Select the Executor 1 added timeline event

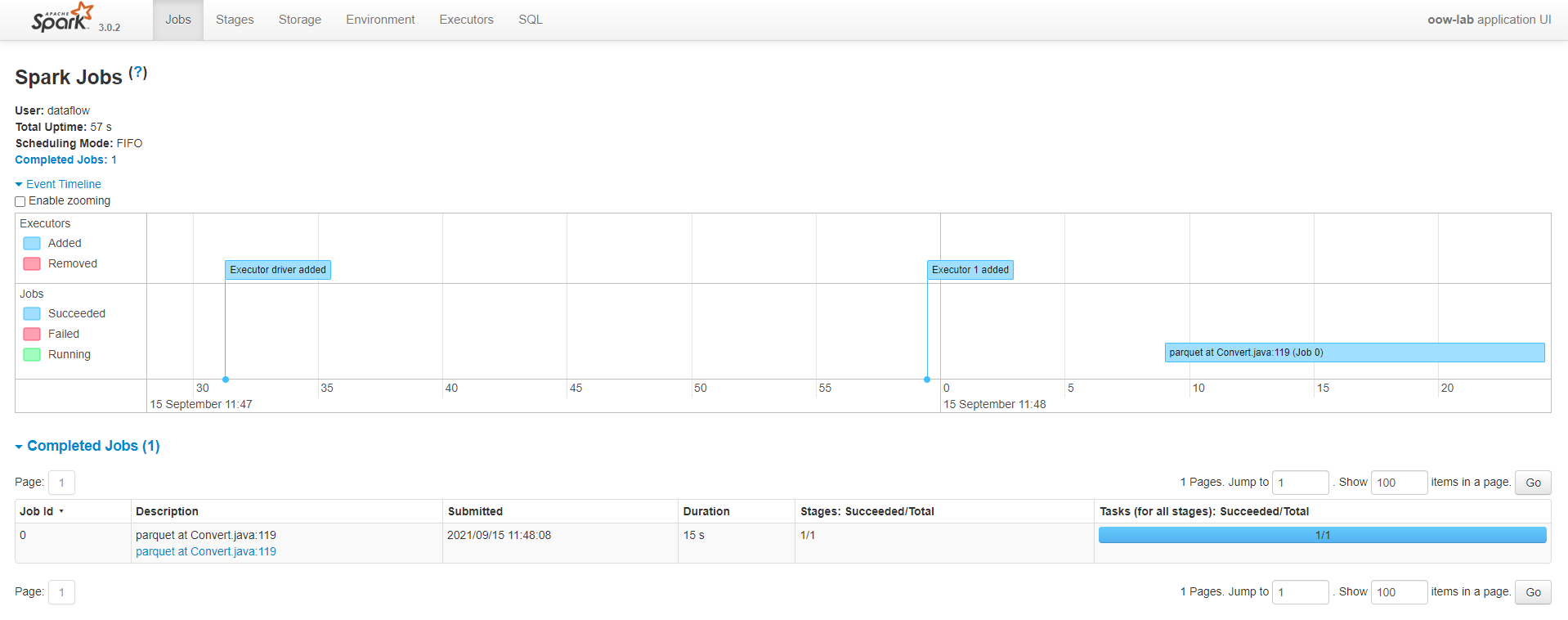coord(970,270)
